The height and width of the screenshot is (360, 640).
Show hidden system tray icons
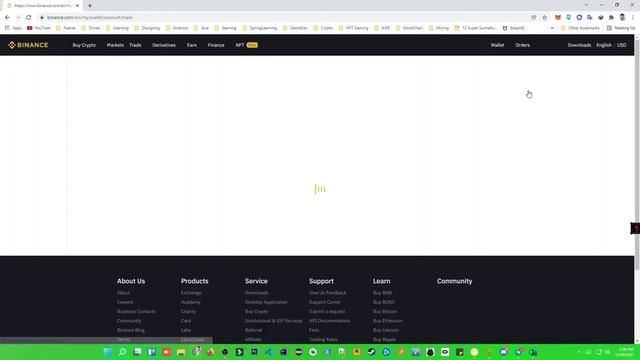(x=579, y=352)
